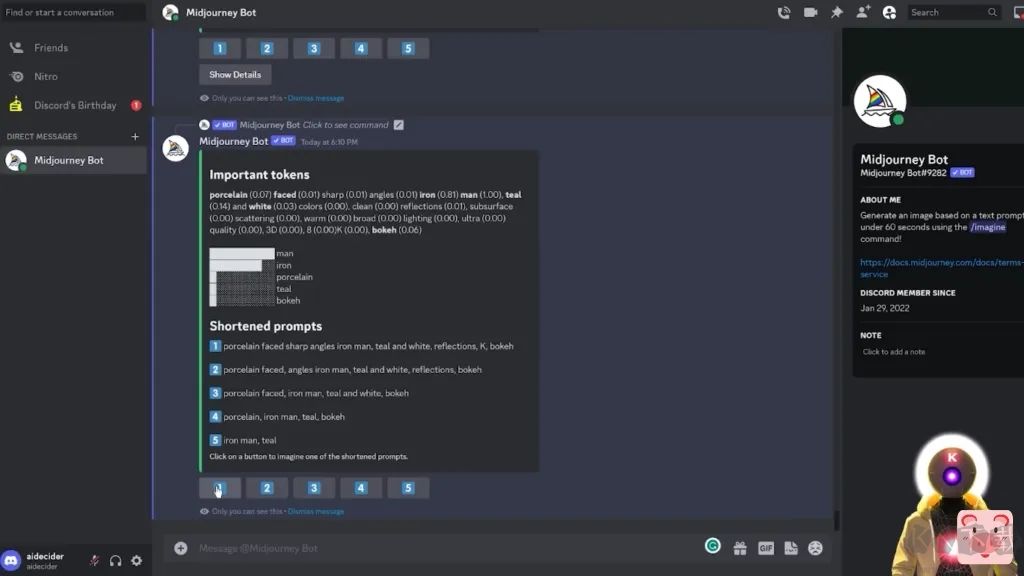Image resolution: width=1024 pixels, height=576 pixels.
Task: Open the emoji picker
Action: [816, 548]
